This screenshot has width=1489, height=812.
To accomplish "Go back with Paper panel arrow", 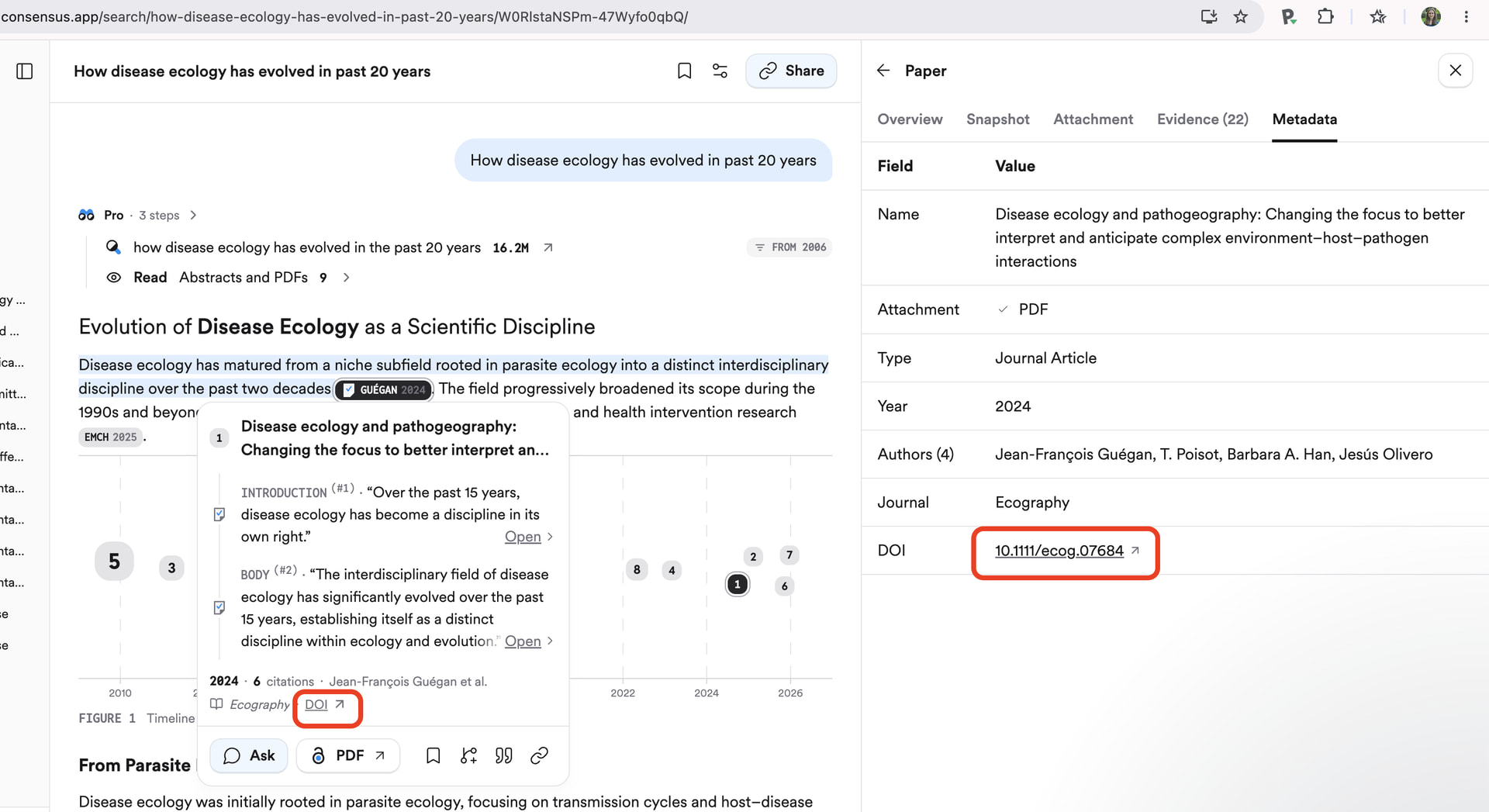I will [x=883, y=71].
